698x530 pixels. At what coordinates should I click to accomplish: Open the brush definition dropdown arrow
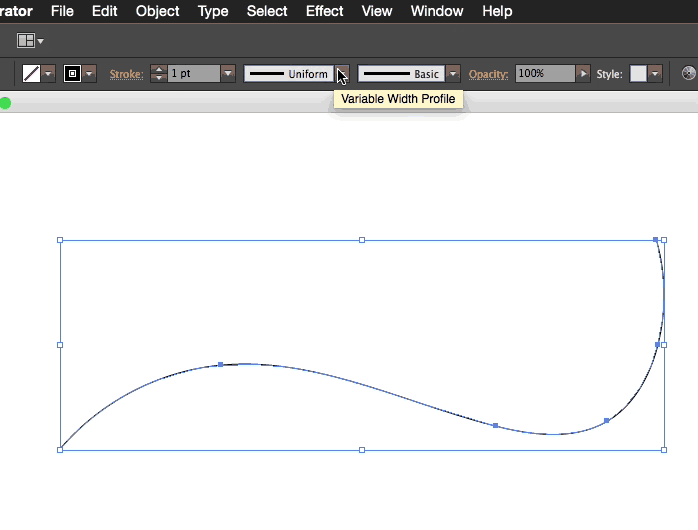pos(453,74)
